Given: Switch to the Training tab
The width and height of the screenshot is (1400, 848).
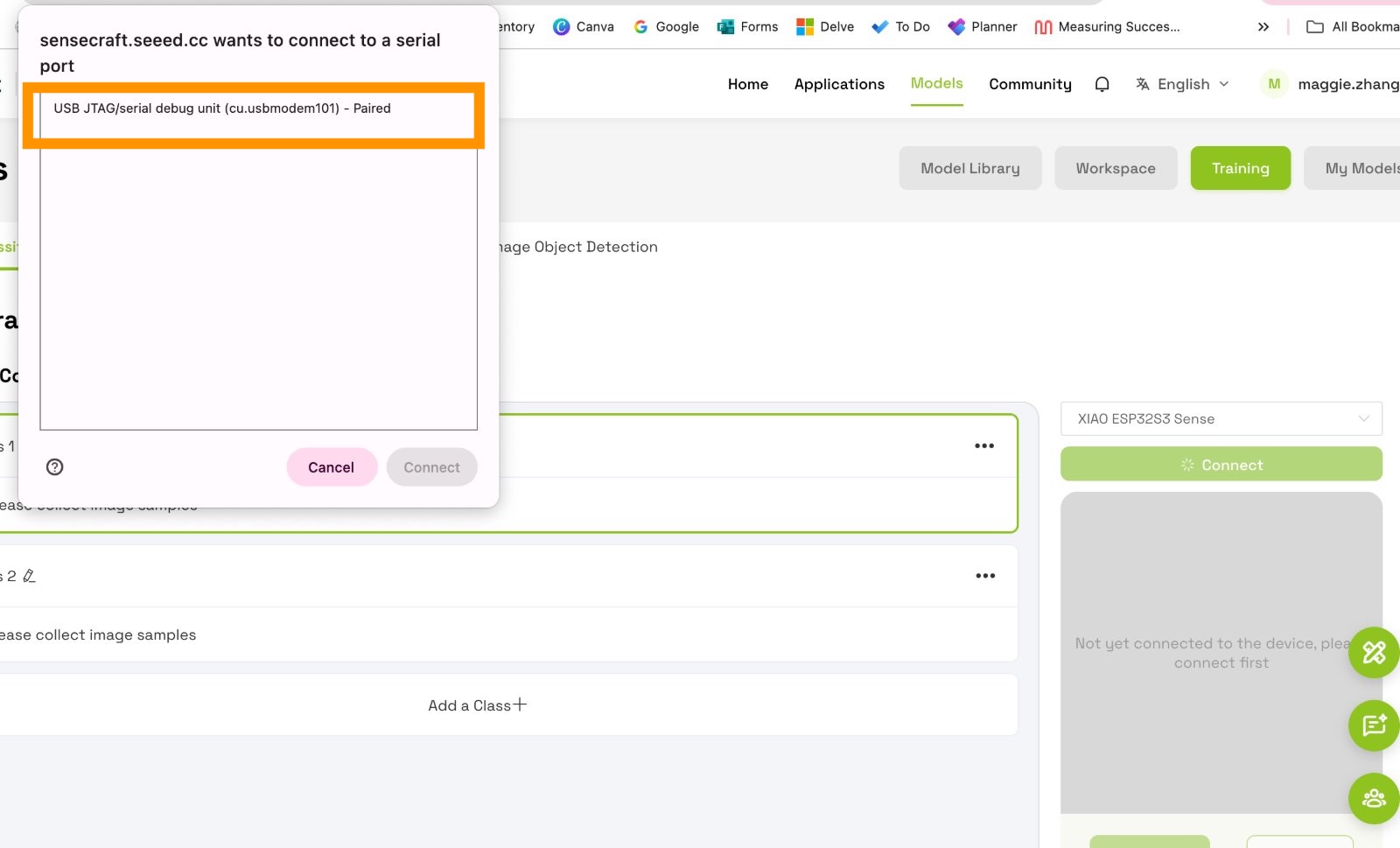Looking at the screenshot, I should (1240, 168).
